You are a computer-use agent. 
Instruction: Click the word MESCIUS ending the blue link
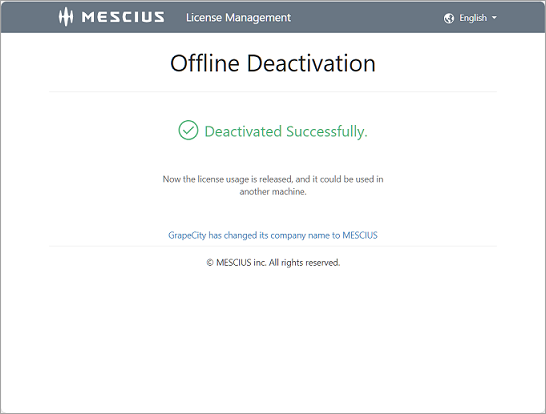point(360,235)
